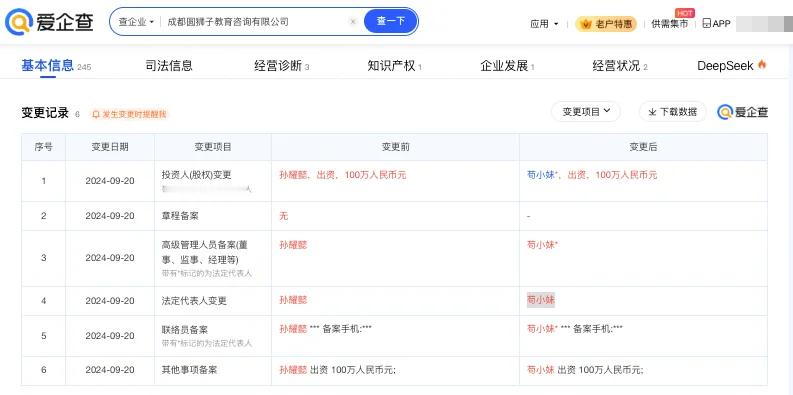Open the 供需集市 link
This screenshot has height=395, width=793.
[670, 24]
